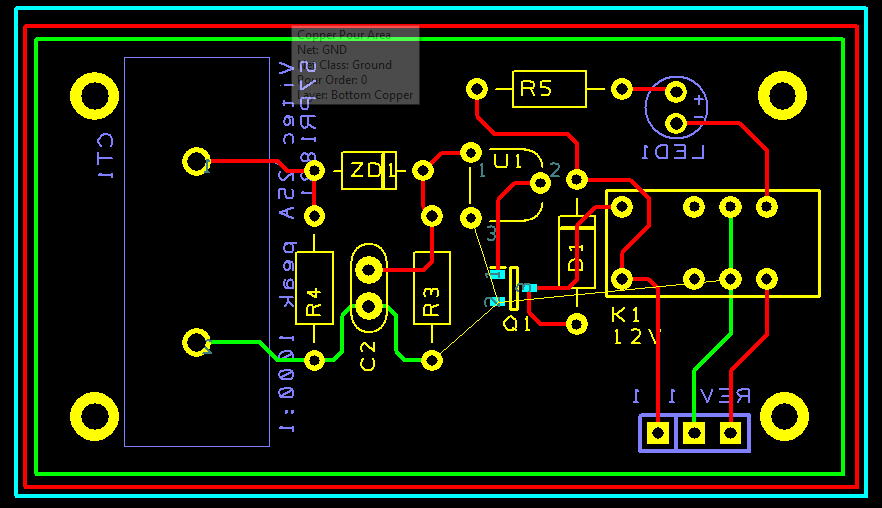Click the CT1 mirrored label

click(x=105, y=156)
